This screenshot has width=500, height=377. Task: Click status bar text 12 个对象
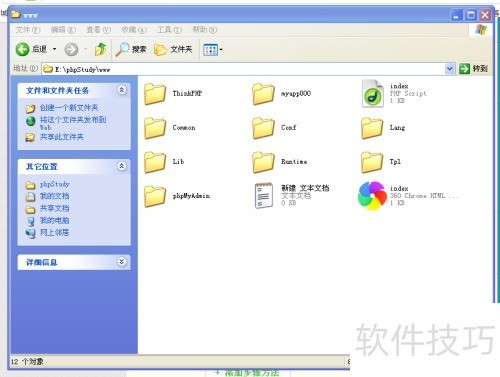tap(27, 362)
